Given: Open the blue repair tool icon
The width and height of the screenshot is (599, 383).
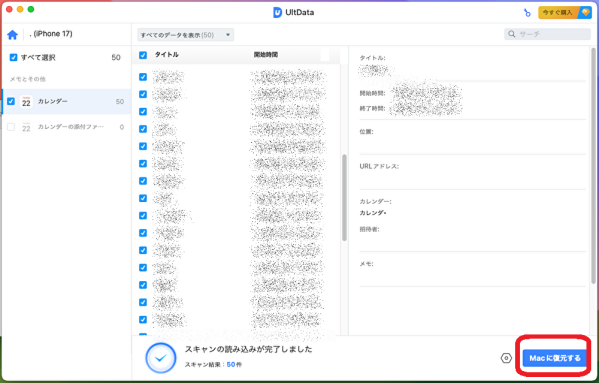Looking at the screenshot, I should (x=527, y=13).
